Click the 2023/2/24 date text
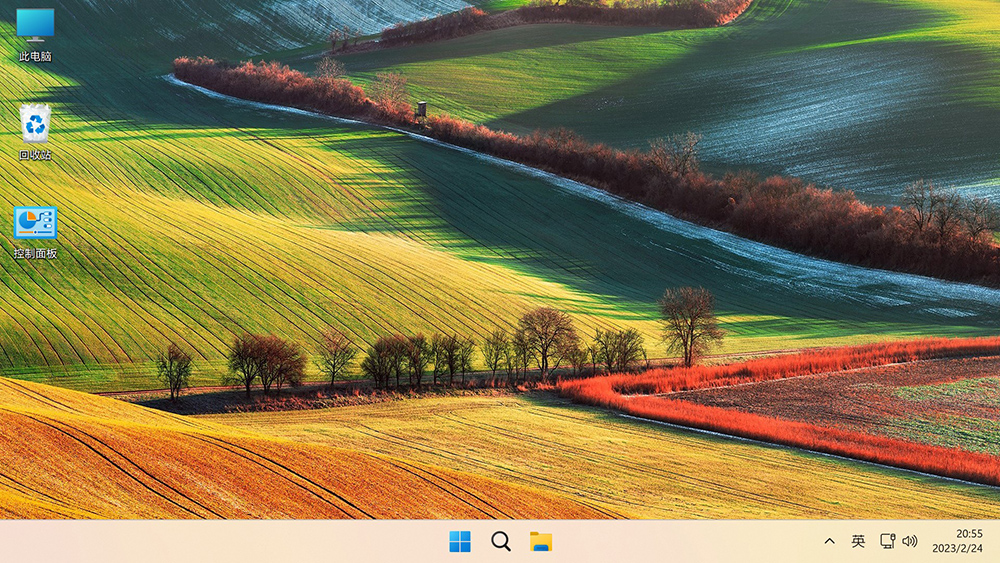The image size is (1000, 563). click(x=957, y=549)
